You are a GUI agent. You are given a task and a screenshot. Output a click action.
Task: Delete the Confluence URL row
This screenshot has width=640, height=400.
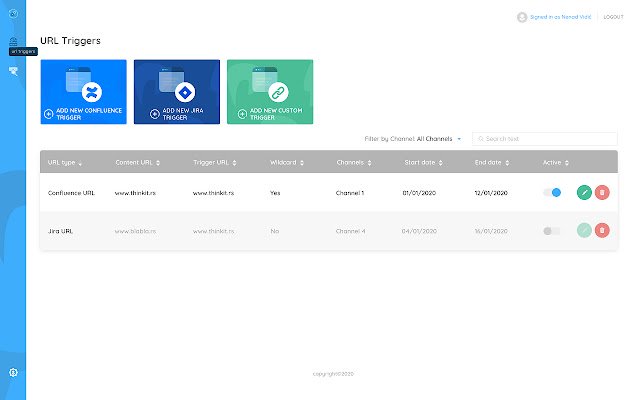point(602,192)
